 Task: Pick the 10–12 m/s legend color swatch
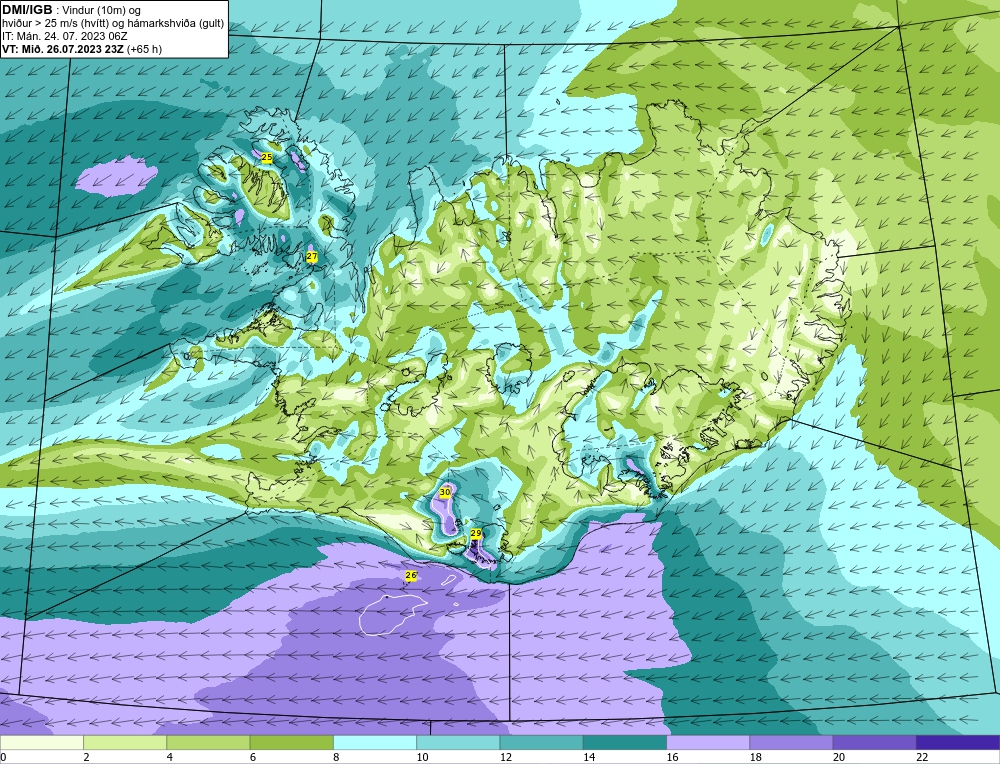click(x=458, y=743)
